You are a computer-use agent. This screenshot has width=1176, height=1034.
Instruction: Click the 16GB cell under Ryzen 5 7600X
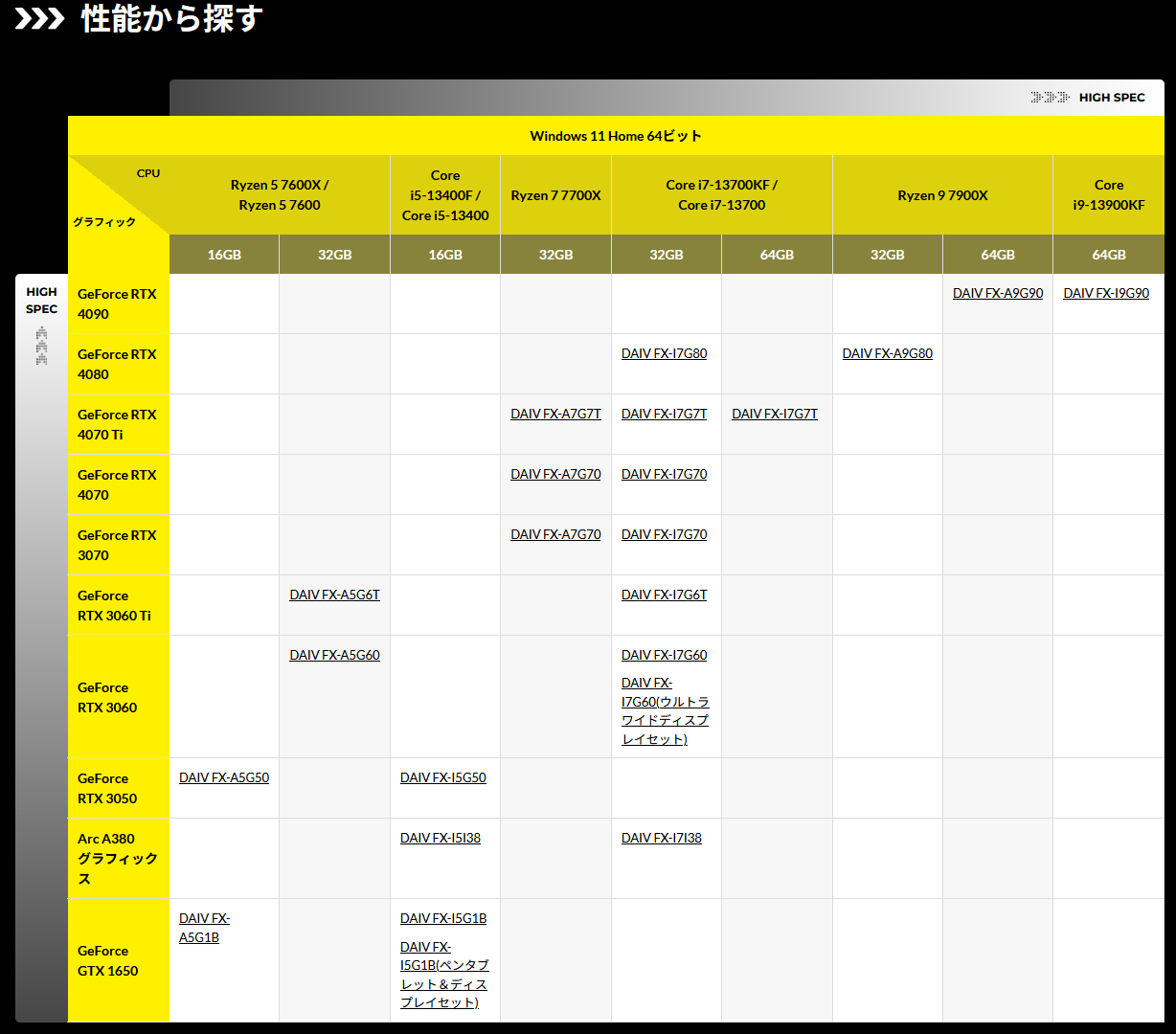click(224, 255)
